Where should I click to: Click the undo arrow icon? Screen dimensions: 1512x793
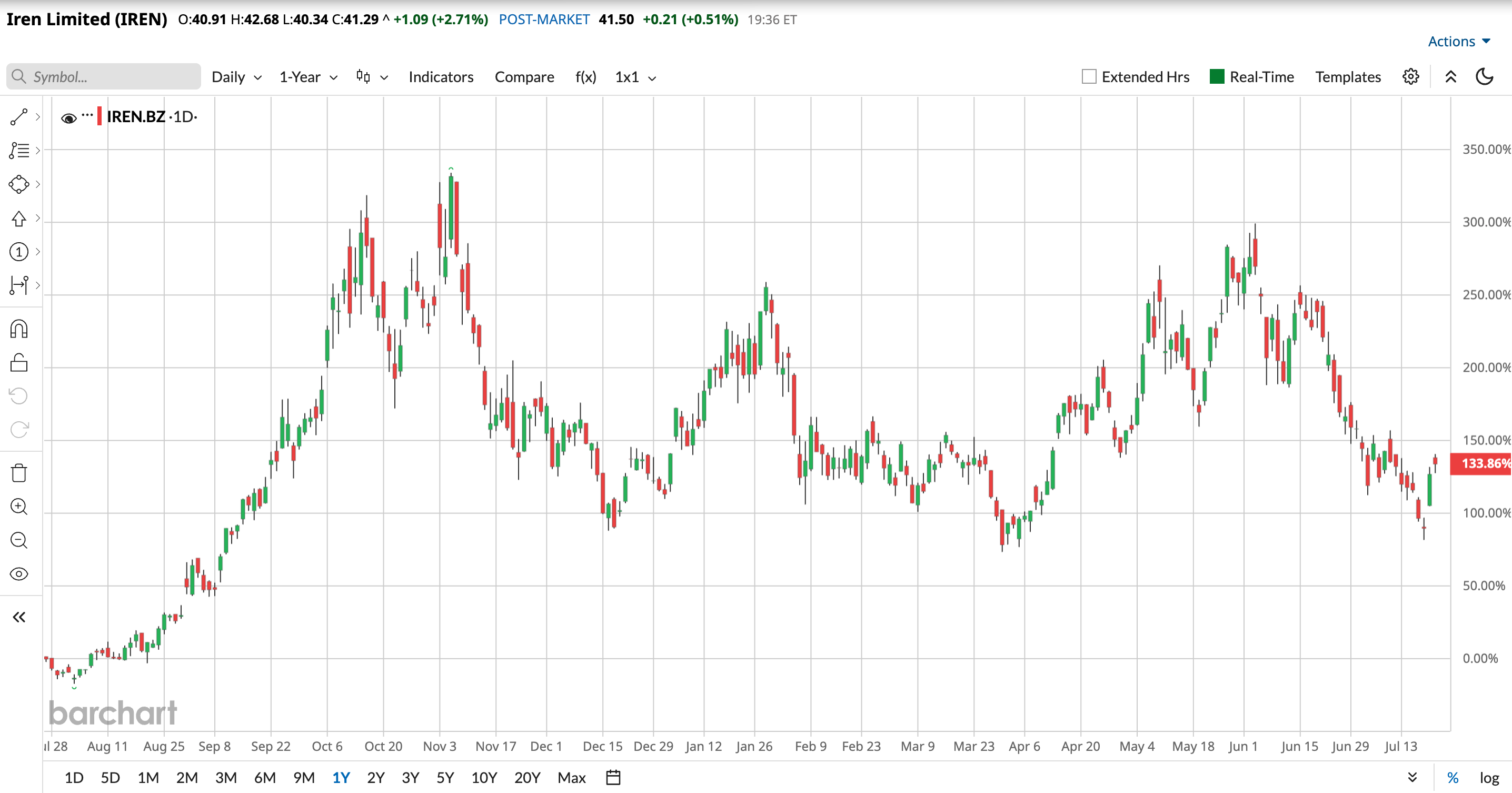(x=19, y=396)
